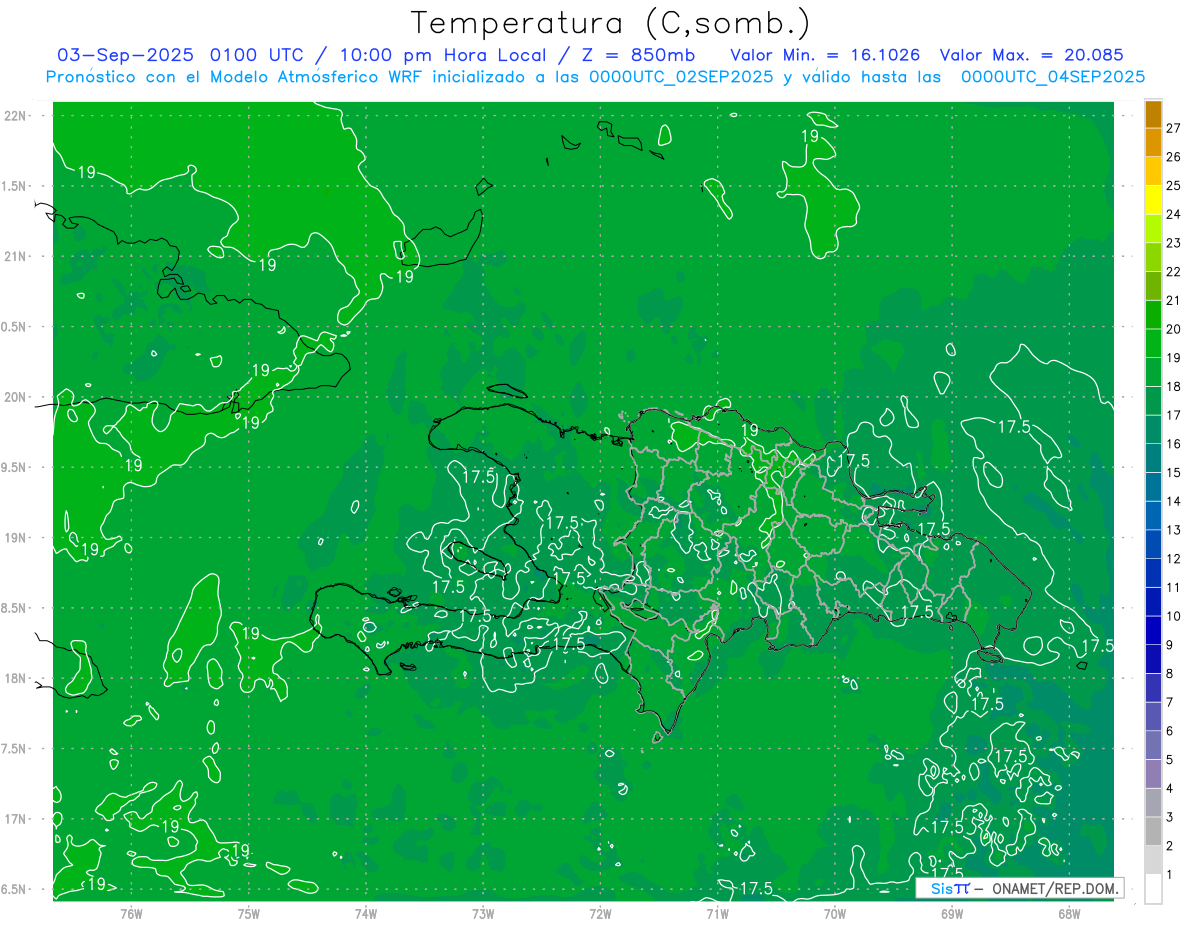Click the gray color bar segment between 2 and 3
1200x927 pixels.
(1153, 831)
